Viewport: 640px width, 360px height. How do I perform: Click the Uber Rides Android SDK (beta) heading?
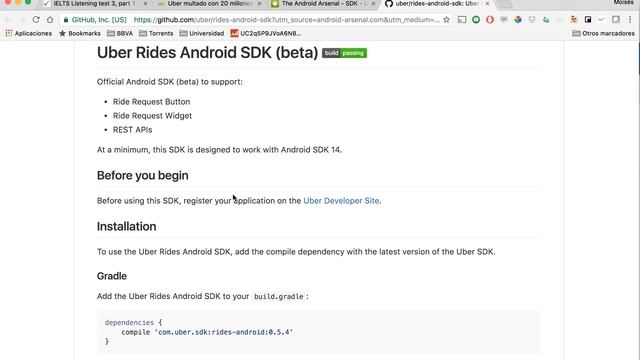[x=207, y=53]
